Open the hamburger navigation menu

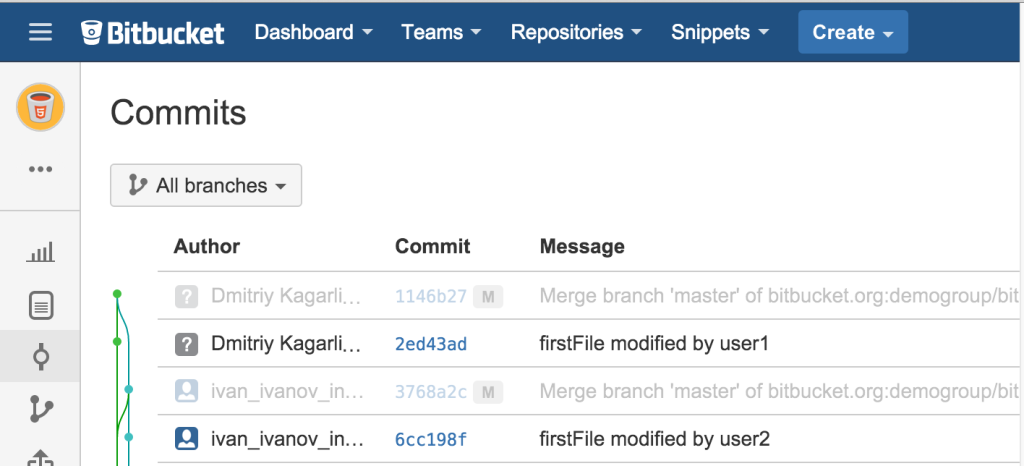click(x=40, y=32)
